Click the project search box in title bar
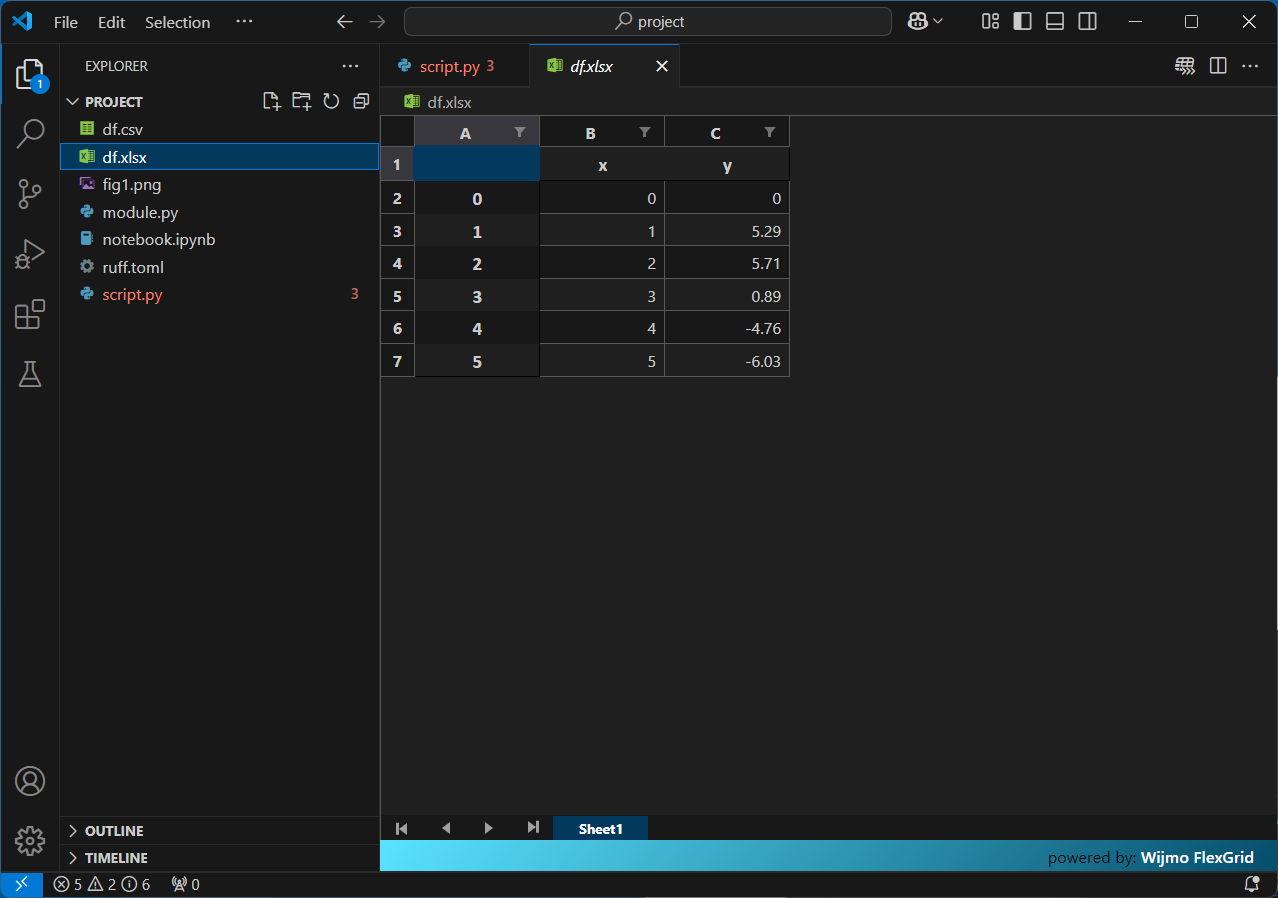The image size is (1278, 898). [x=648, y=21]
